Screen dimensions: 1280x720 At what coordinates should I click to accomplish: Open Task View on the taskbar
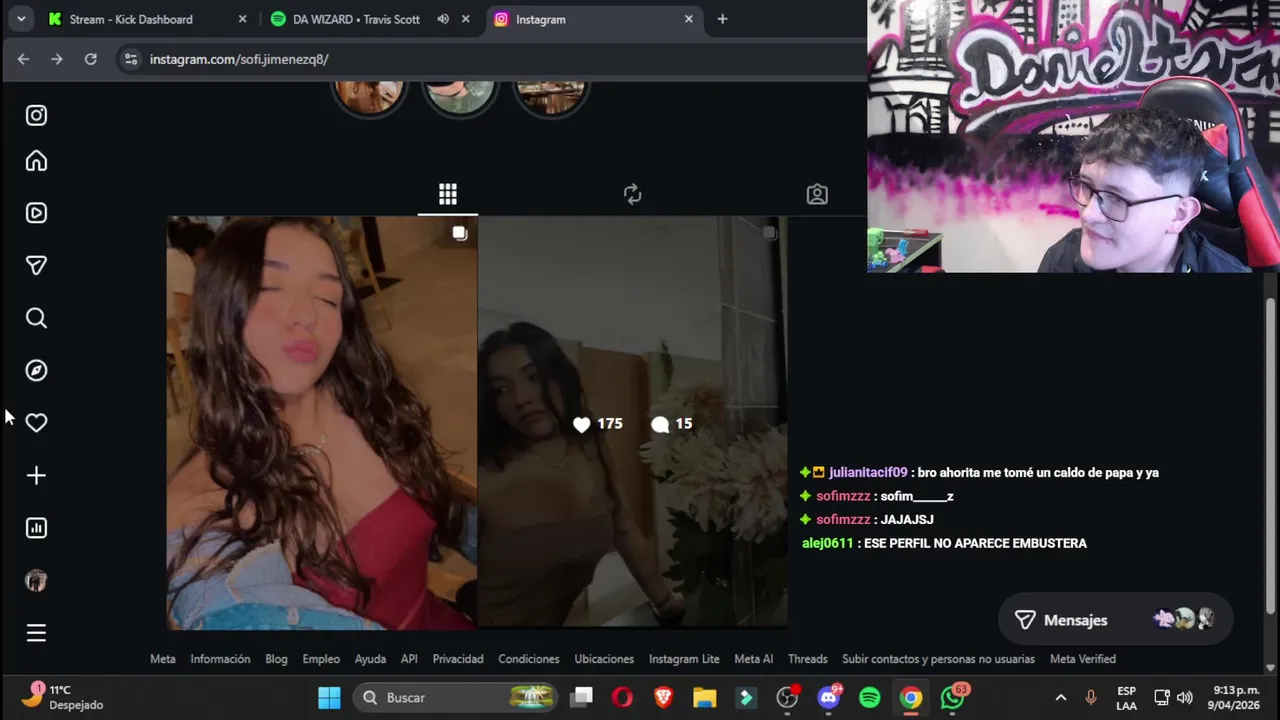(582, 697)
